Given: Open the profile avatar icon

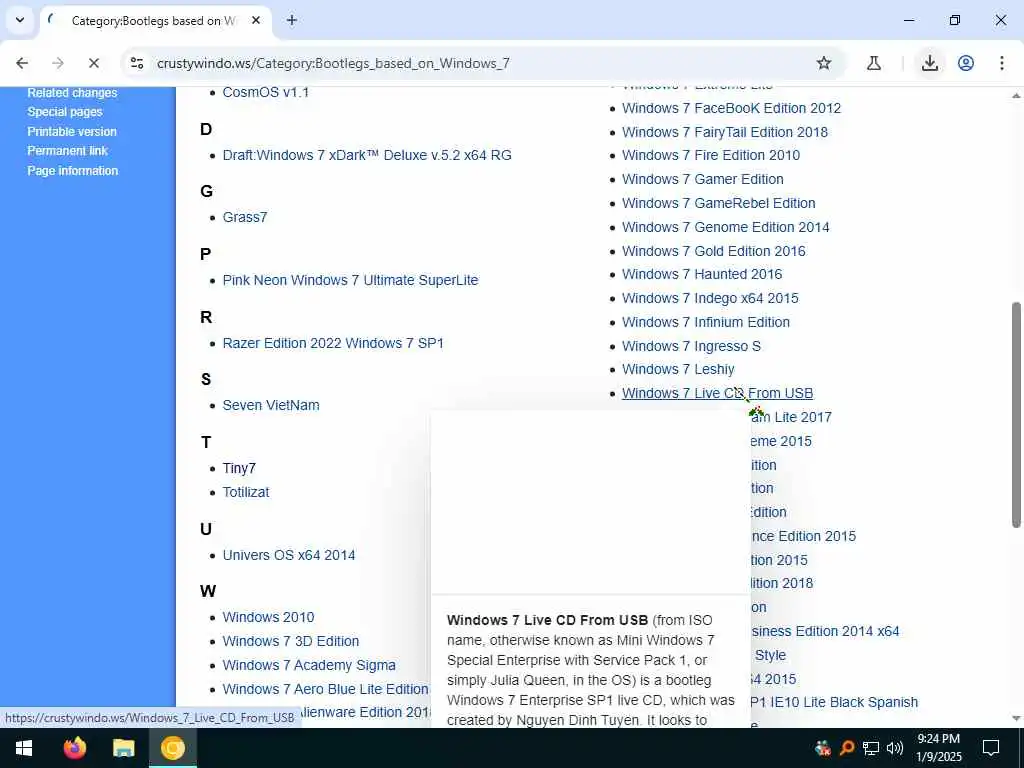Looking at the screenshot, I should point(966,63).
